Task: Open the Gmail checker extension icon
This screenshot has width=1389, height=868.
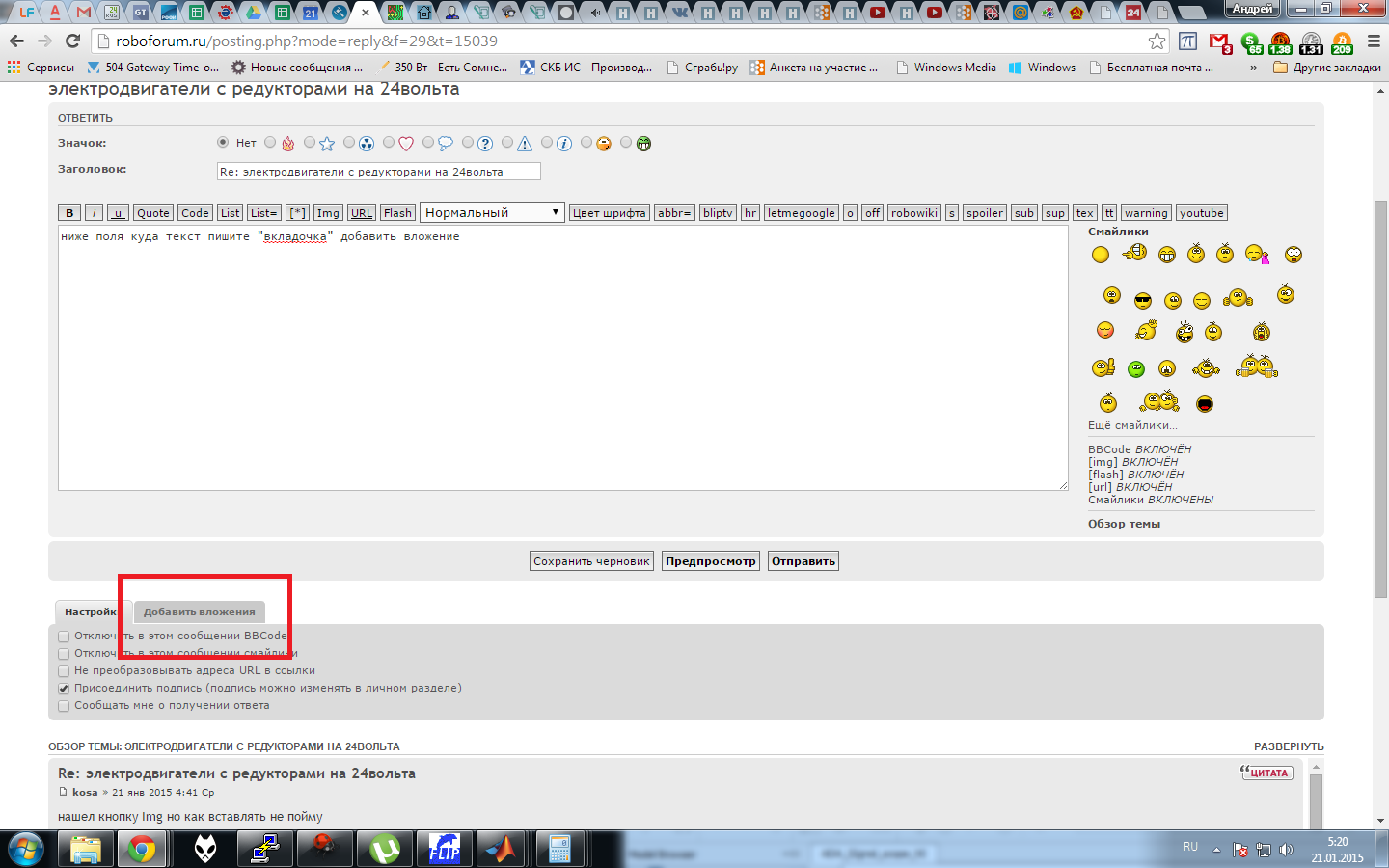Action: click(x=1220, y=41)
